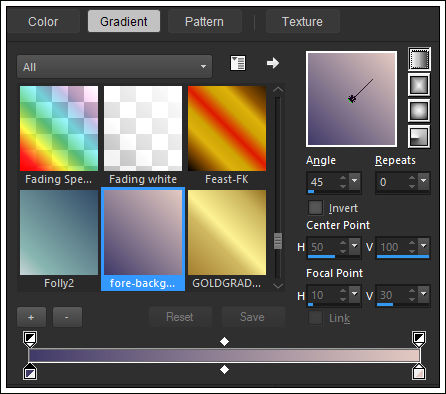The image size is (446, 394).
Task: Open Center Point H dropdown arrow
Action: (x=354, y=246)
